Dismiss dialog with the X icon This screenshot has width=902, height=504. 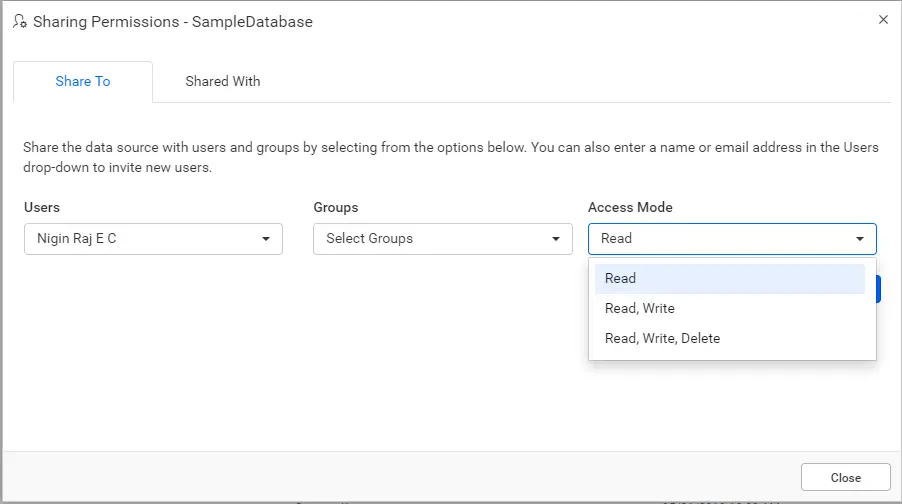tap(883, 19)
